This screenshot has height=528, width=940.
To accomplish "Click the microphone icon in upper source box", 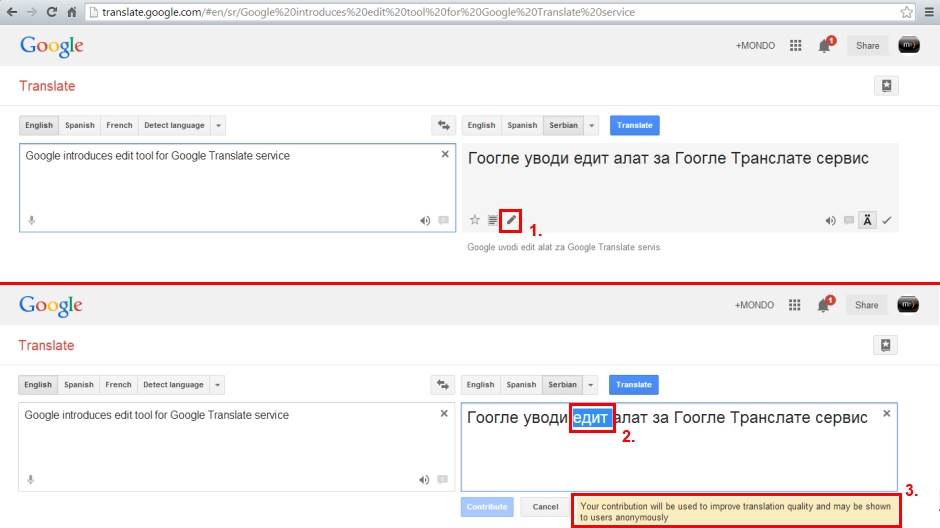I will click(x=31, y=220).
